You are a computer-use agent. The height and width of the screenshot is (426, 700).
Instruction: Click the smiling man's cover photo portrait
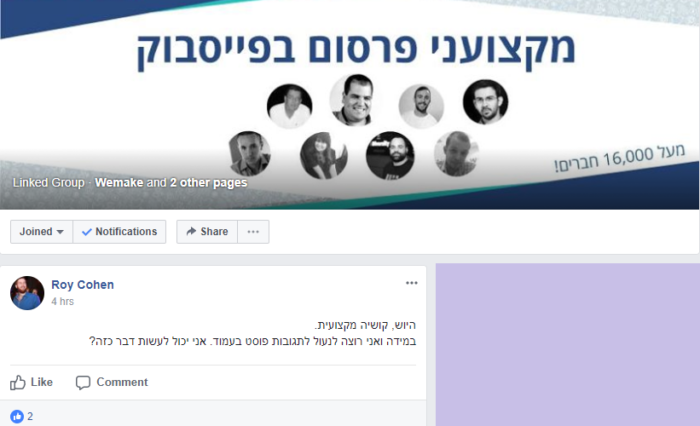351,100
